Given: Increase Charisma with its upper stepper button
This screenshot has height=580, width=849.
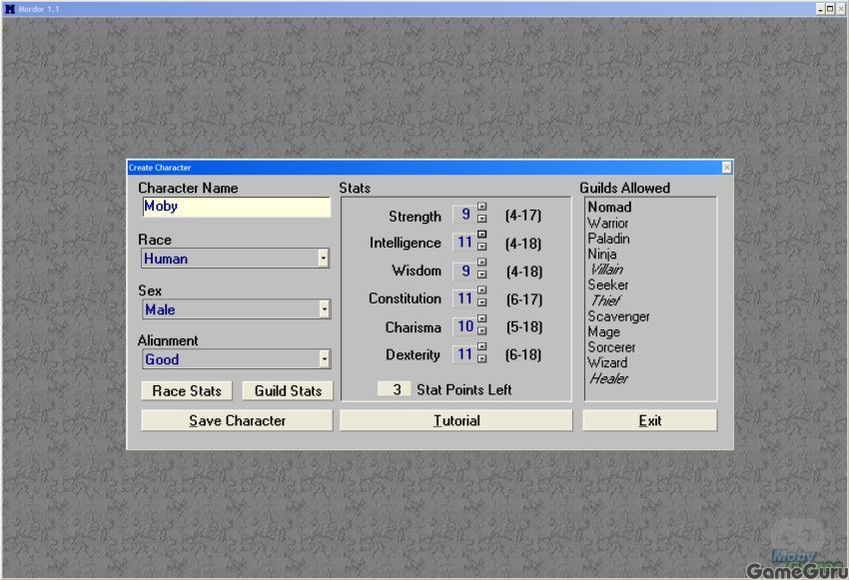Looking at the screenshot, I should pos(481,318).
